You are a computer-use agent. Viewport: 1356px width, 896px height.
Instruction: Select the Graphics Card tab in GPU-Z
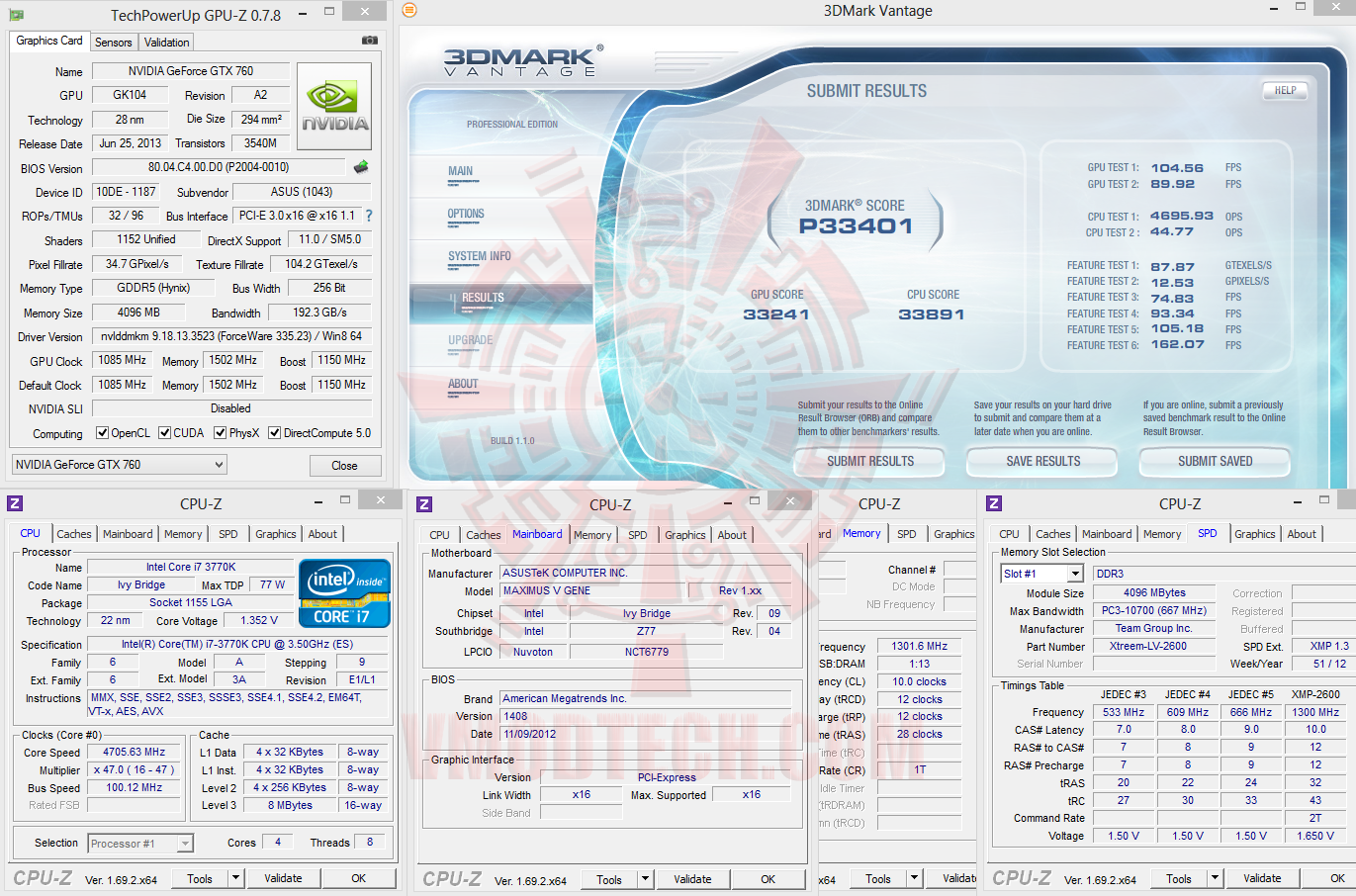tap(49, 41)
